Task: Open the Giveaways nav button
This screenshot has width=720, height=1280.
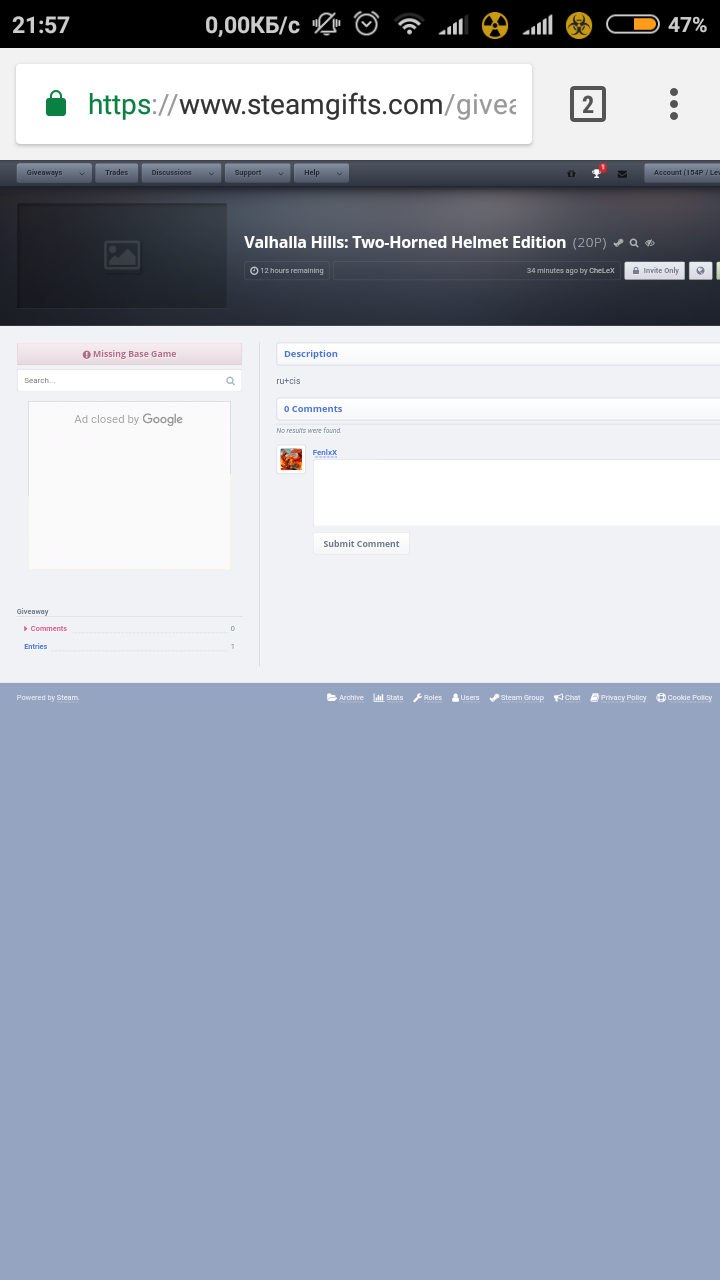Action: tap(45, 173)
